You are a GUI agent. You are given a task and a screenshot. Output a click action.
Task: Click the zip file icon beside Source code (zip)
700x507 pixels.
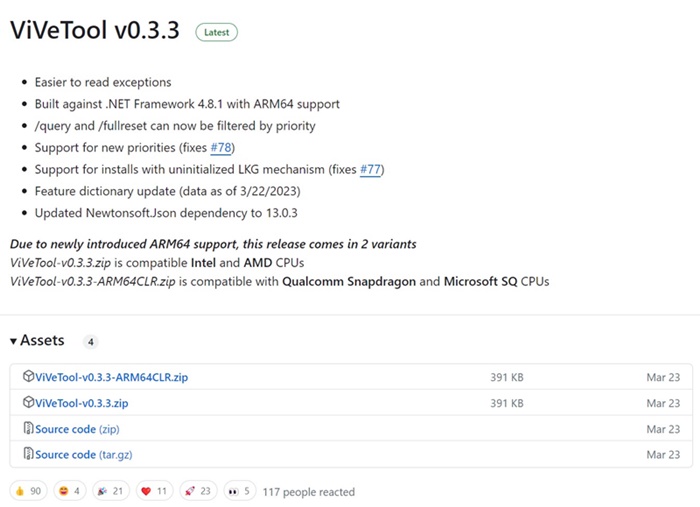click(29, 428)
